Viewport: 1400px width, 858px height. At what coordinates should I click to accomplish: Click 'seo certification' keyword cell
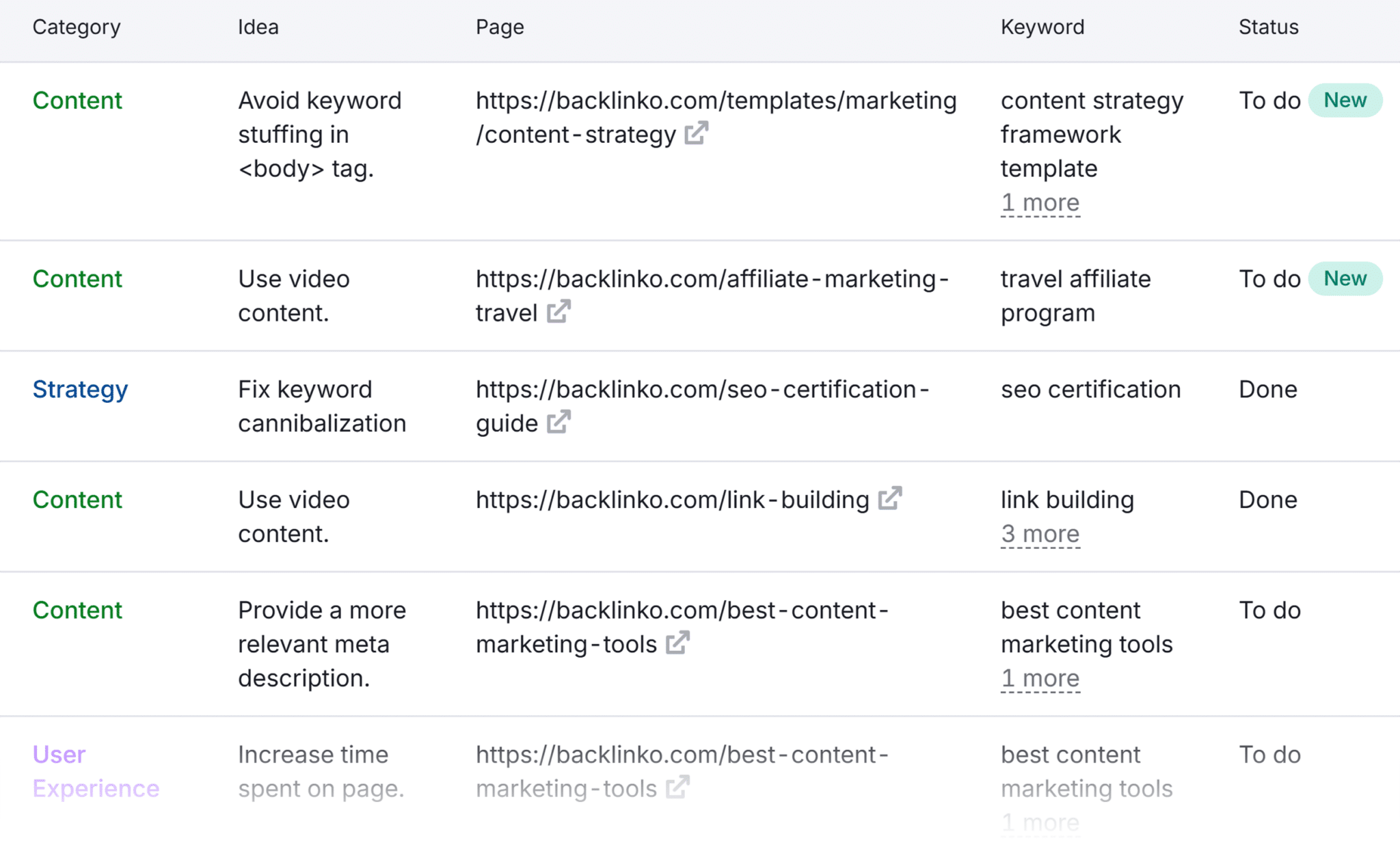pyautogui.click(x=1091, y=390)
